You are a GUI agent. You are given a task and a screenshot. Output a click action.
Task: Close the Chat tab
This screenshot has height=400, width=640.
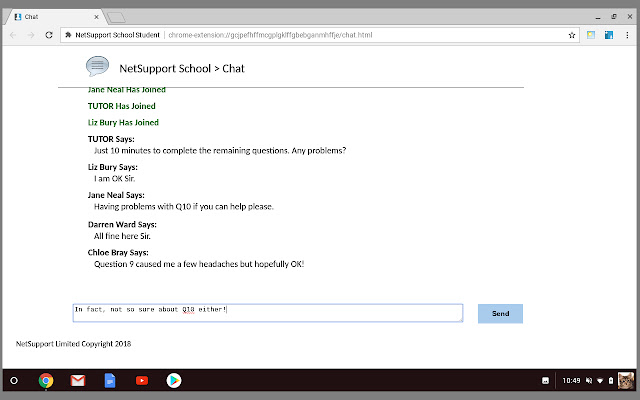tap(96, 17)
